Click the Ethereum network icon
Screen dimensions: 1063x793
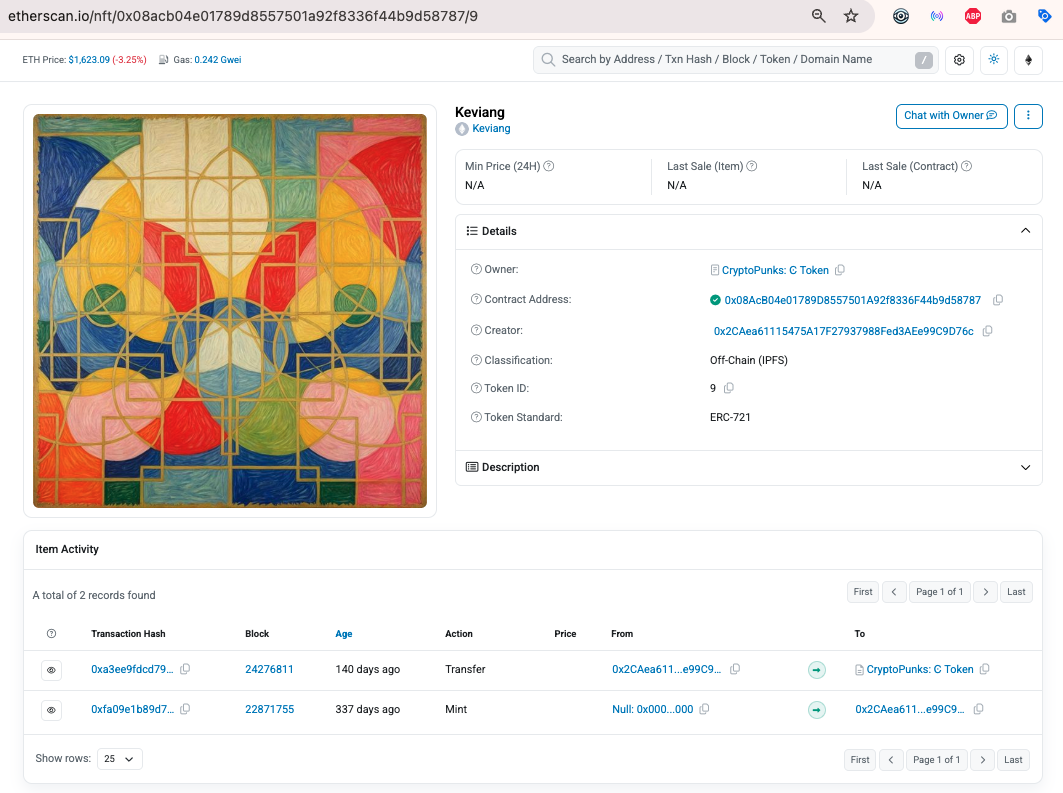click(1028, 60)
